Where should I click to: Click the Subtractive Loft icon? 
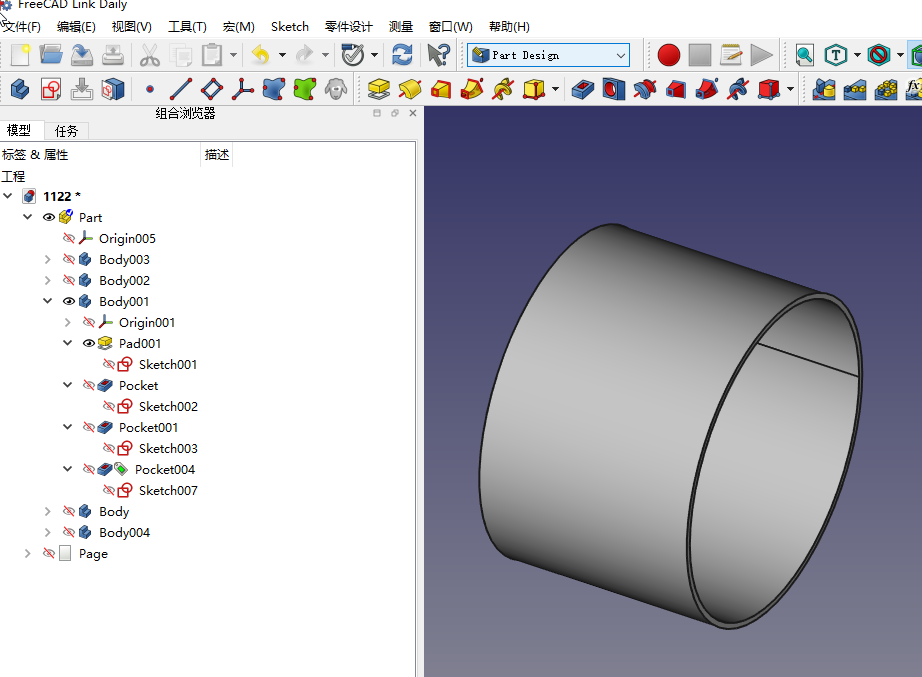[676, 89]
